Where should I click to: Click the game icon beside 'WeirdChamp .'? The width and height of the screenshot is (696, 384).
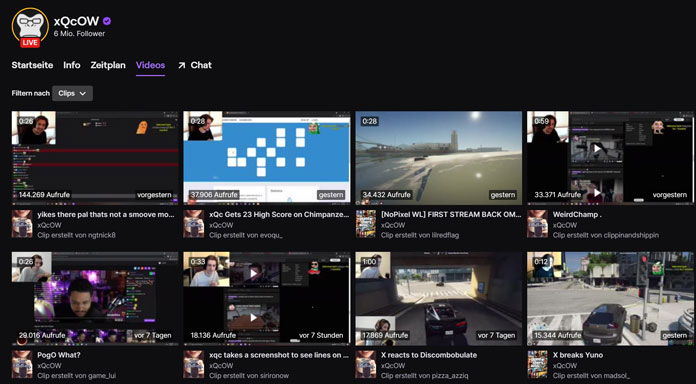pos(538,224)
